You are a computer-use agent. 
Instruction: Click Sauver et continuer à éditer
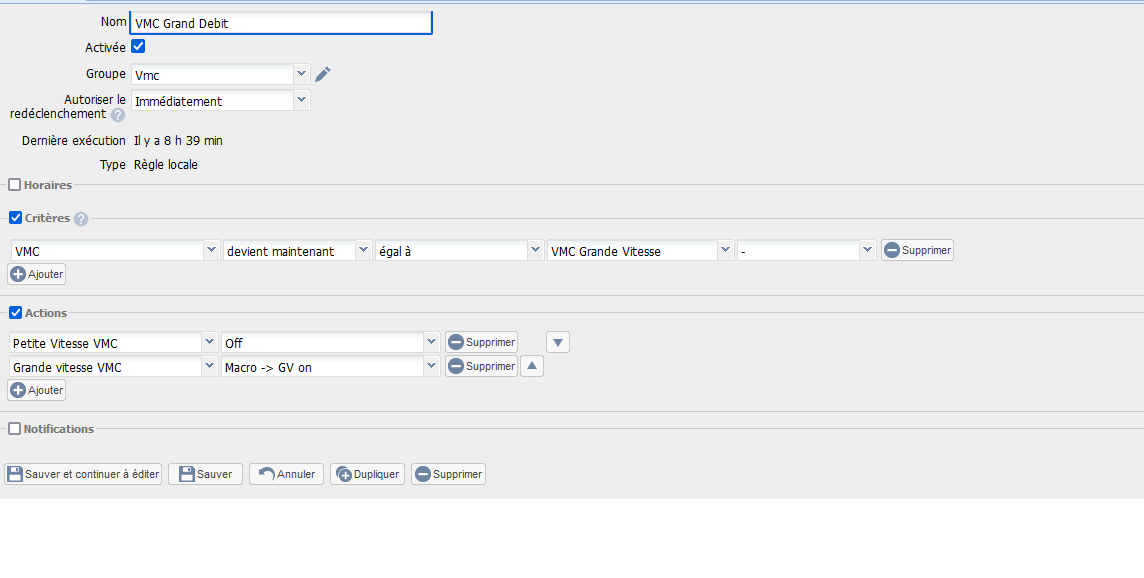pyautogui.click(x=83, y=474)
